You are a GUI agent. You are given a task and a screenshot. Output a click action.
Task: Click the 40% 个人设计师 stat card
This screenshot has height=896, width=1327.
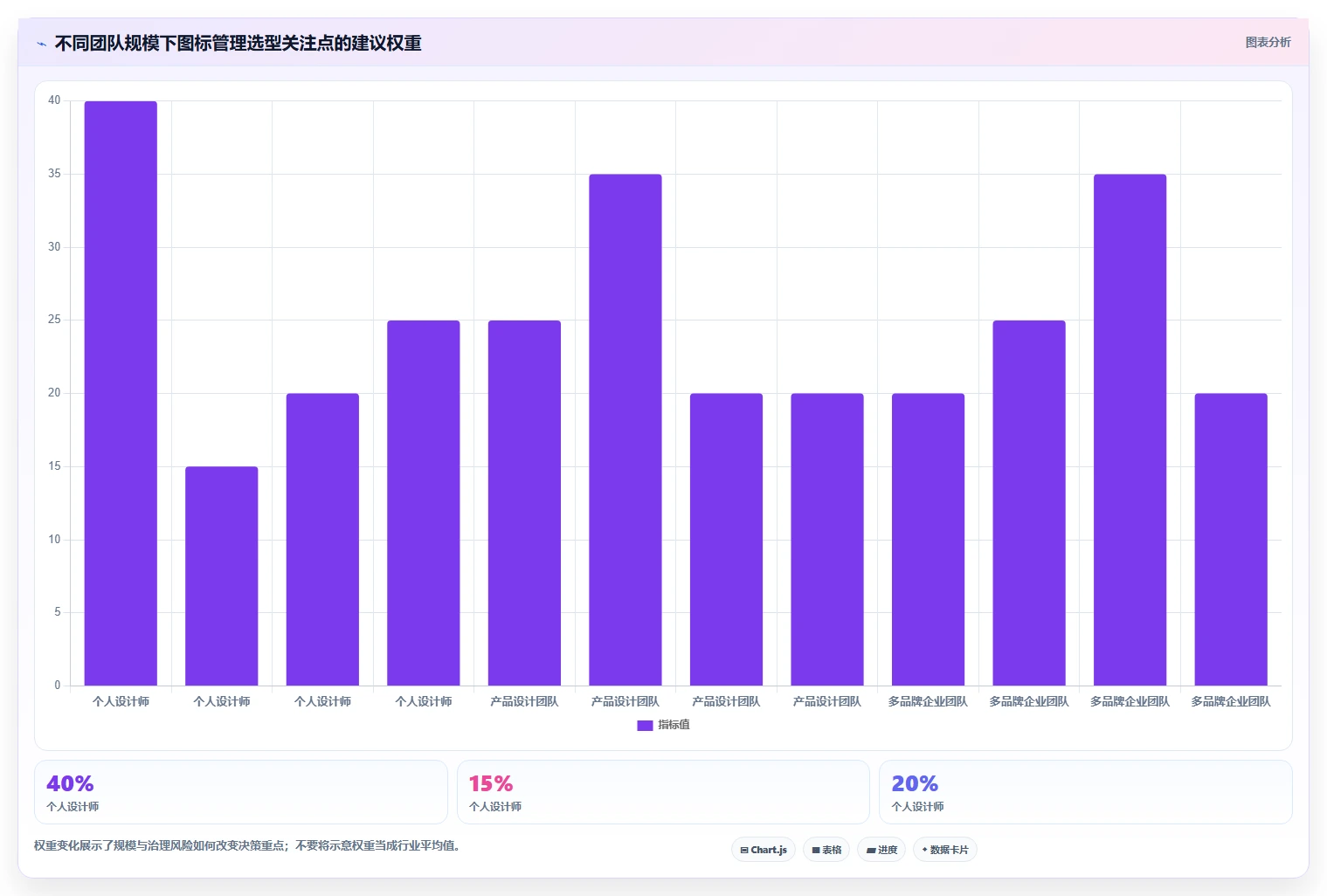pyautogui.click(x=241, y=792)
